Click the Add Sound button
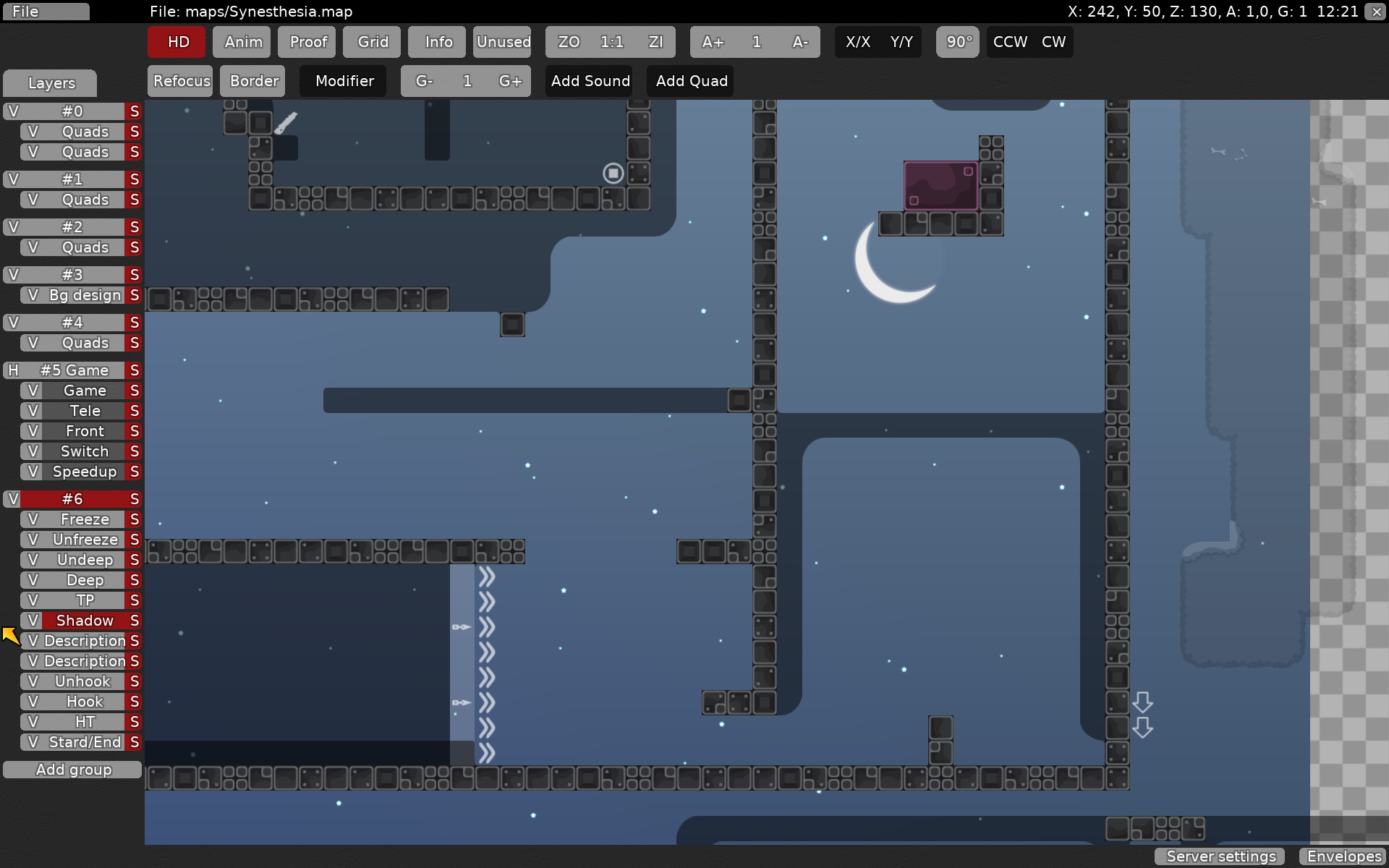 click(x=590, y=81)
